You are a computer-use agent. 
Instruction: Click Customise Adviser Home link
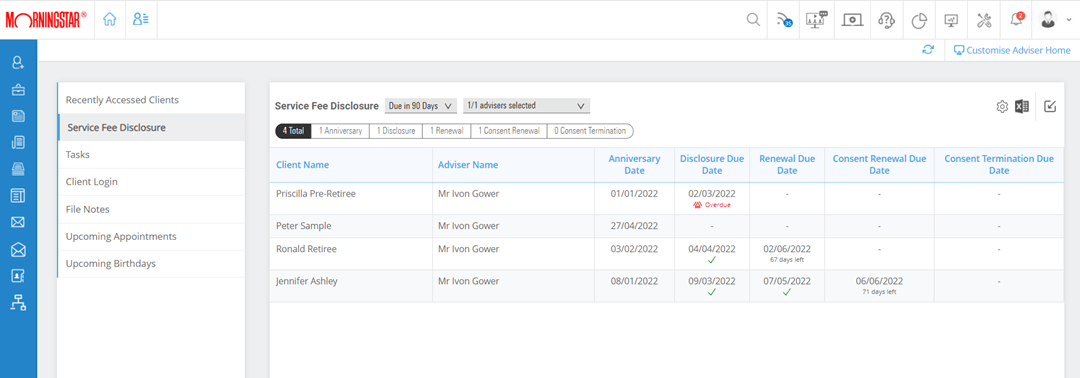pos(1012,50)
